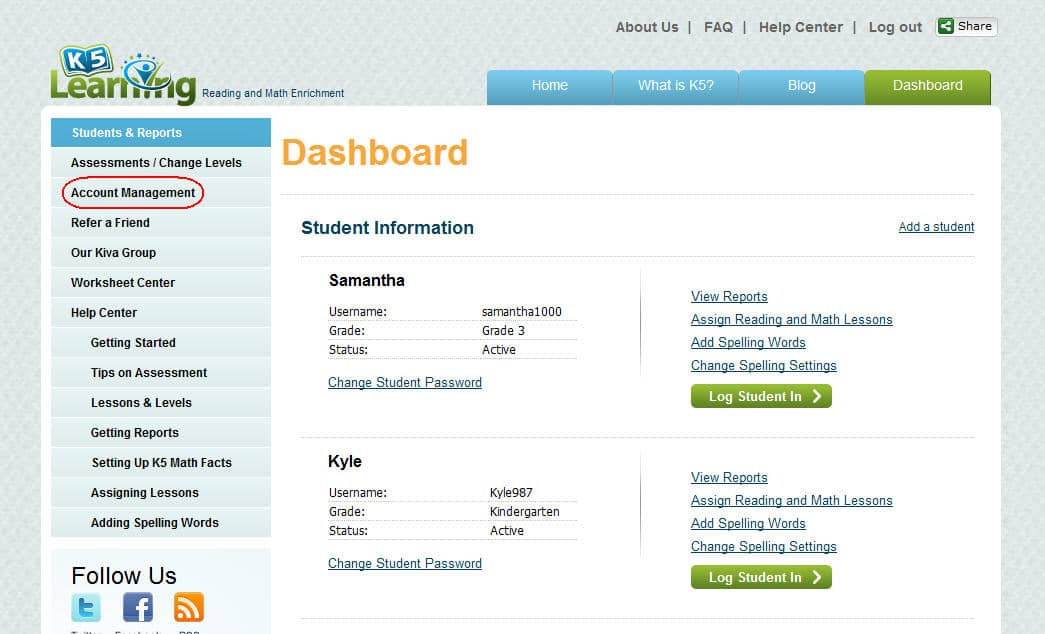Go to Help Center in top bar
The width and height of the screenshot is (1045, 634).
(x=800, y=27)
